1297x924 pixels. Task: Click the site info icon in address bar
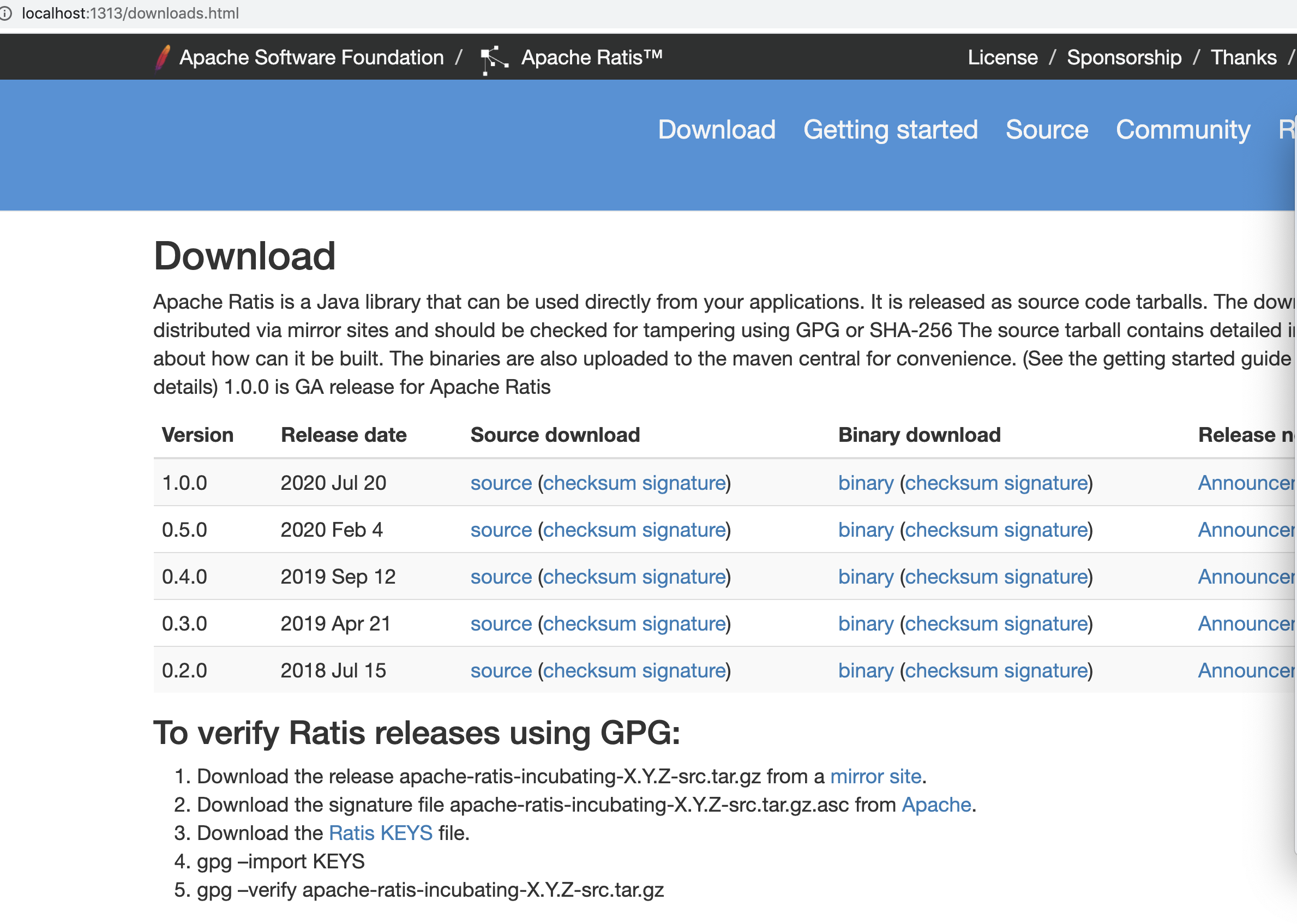click(5, 13)
